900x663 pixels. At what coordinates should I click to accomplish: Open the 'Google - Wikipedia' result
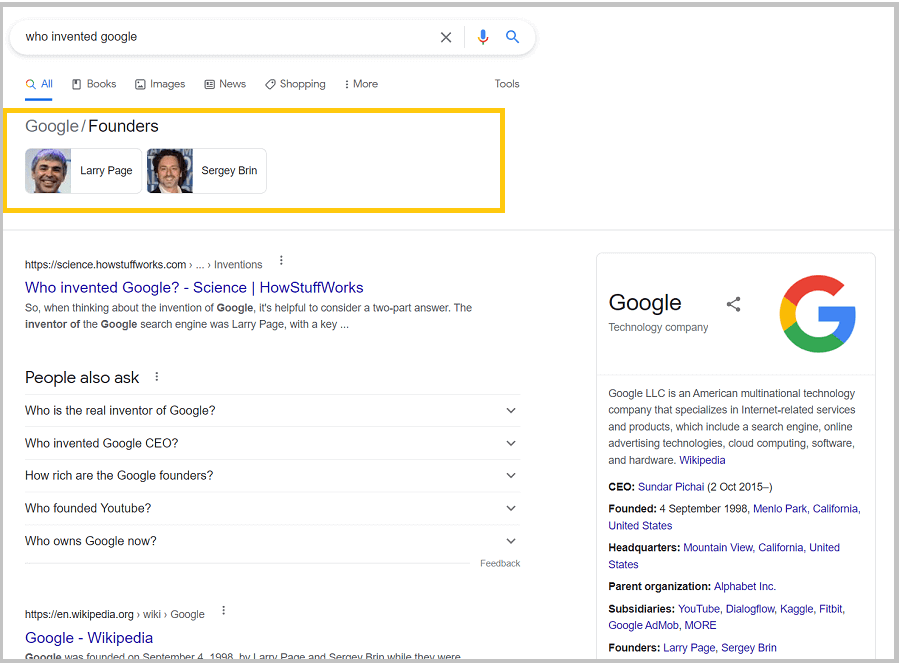pyautogui.click(x=89, y=638)
